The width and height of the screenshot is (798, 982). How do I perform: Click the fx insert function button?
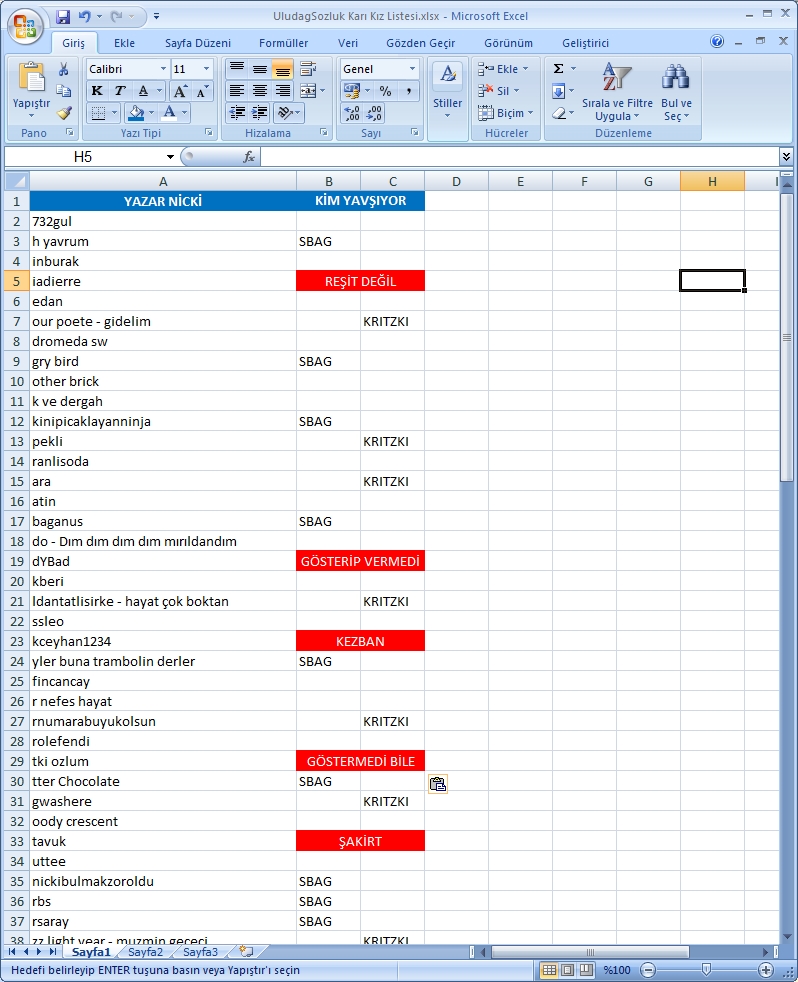pyautogui.click(x=249, y=157)
